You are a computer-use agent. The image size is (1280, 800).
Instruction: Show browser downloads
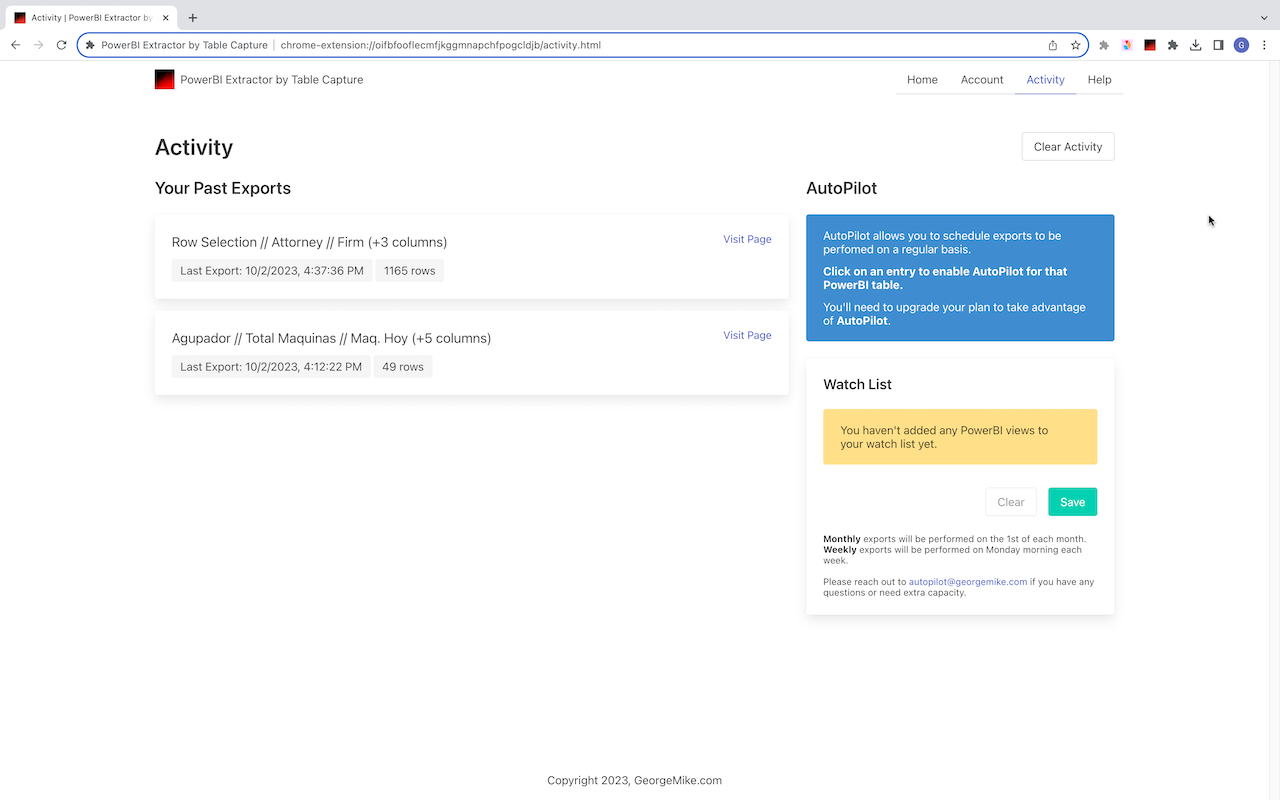tap(1195, 45)
